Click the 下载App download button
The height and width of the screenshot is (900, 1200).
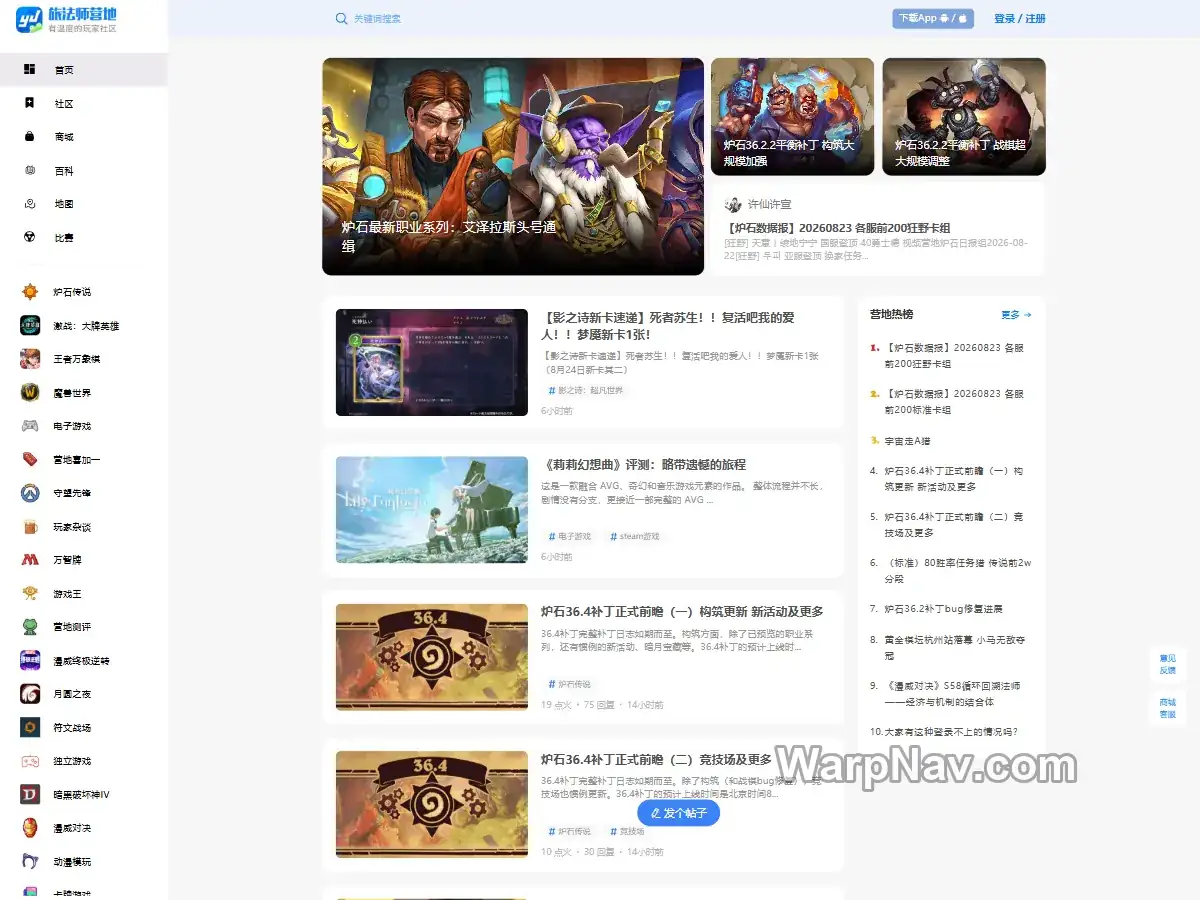pyautogui.click(x=933, y=18)
